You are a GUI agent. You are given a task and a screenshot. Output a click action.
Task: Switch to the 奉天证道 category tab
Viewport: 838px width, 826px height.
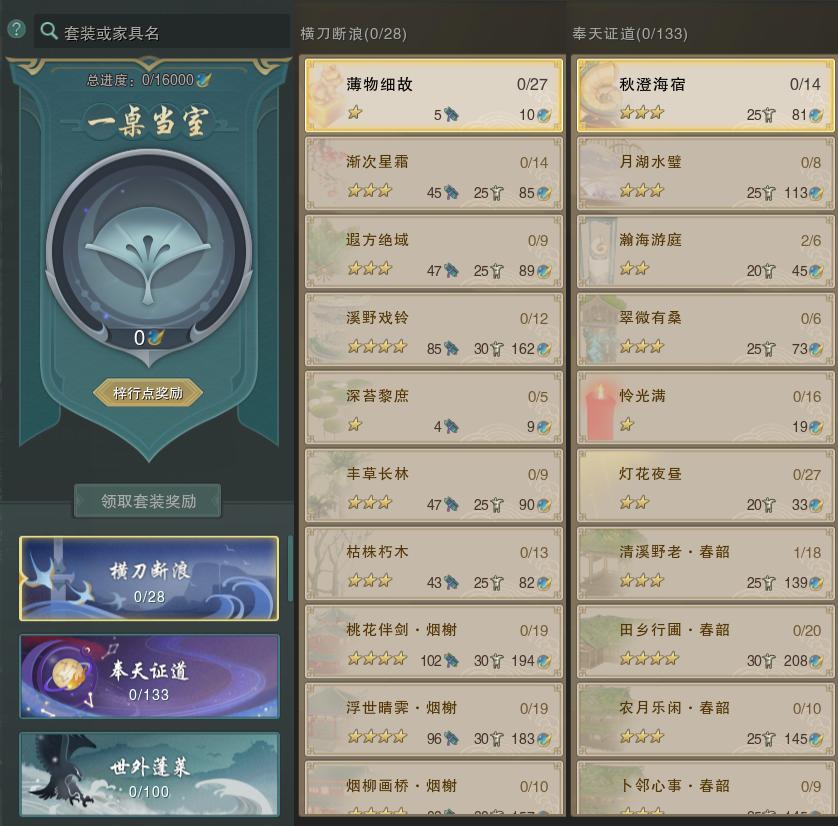point(149,677)
